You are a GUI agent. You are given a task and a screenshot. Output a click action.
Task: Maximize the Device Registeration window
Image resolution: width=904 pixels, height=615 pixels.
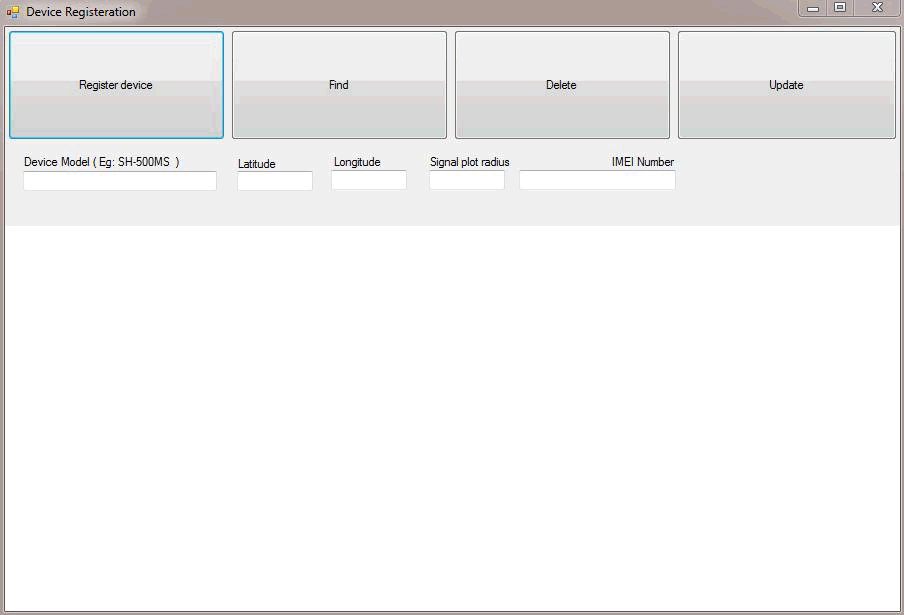(x=840, y=8)
